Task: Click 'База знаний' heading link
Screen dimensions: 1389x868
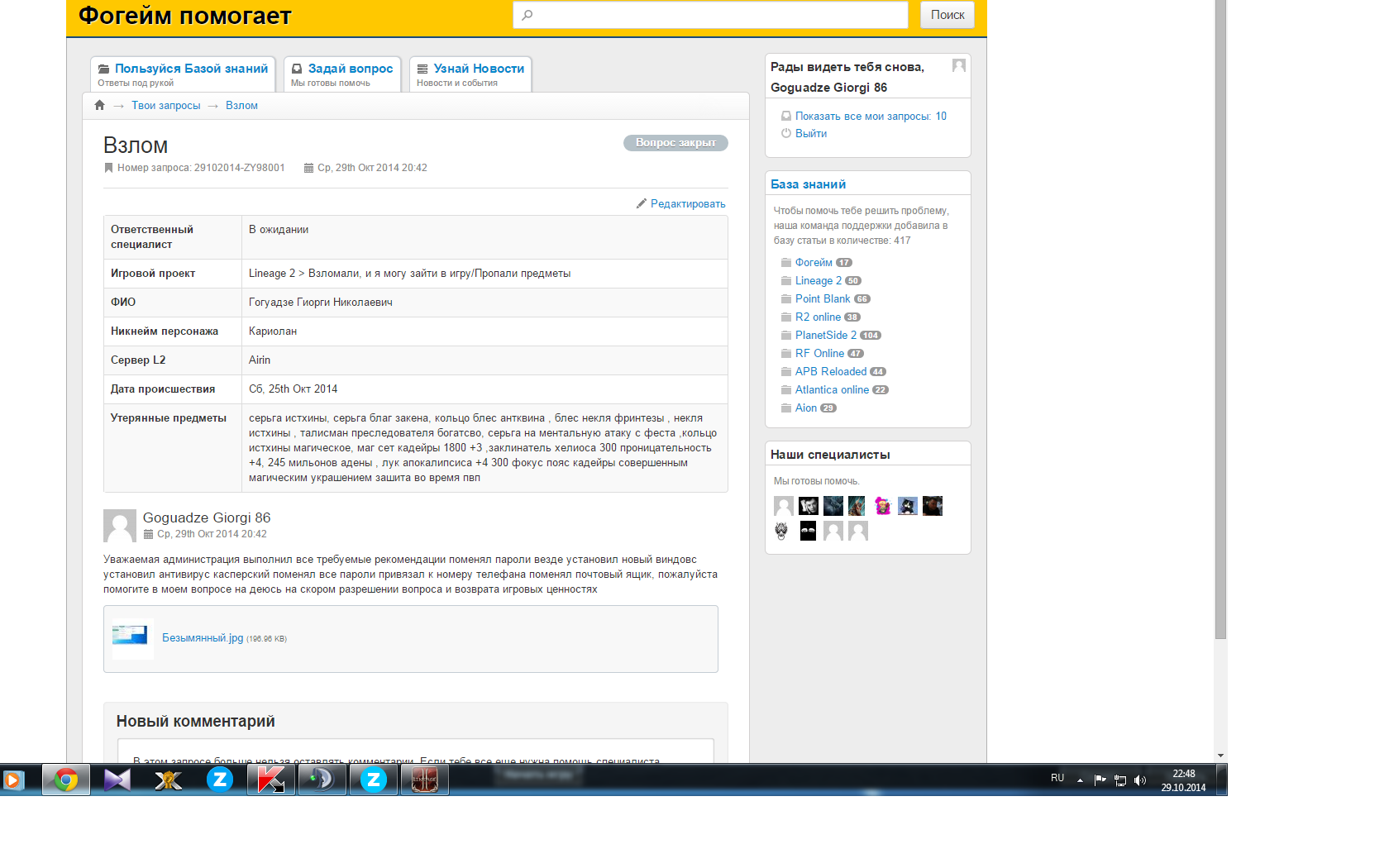Action: click(x=808, y=184)
